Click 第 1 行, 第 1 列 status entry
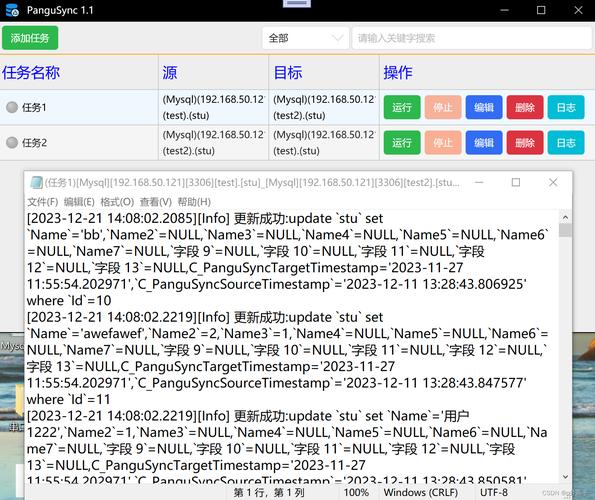The width and height of the screenshot is (595, 500). [269, 492]
